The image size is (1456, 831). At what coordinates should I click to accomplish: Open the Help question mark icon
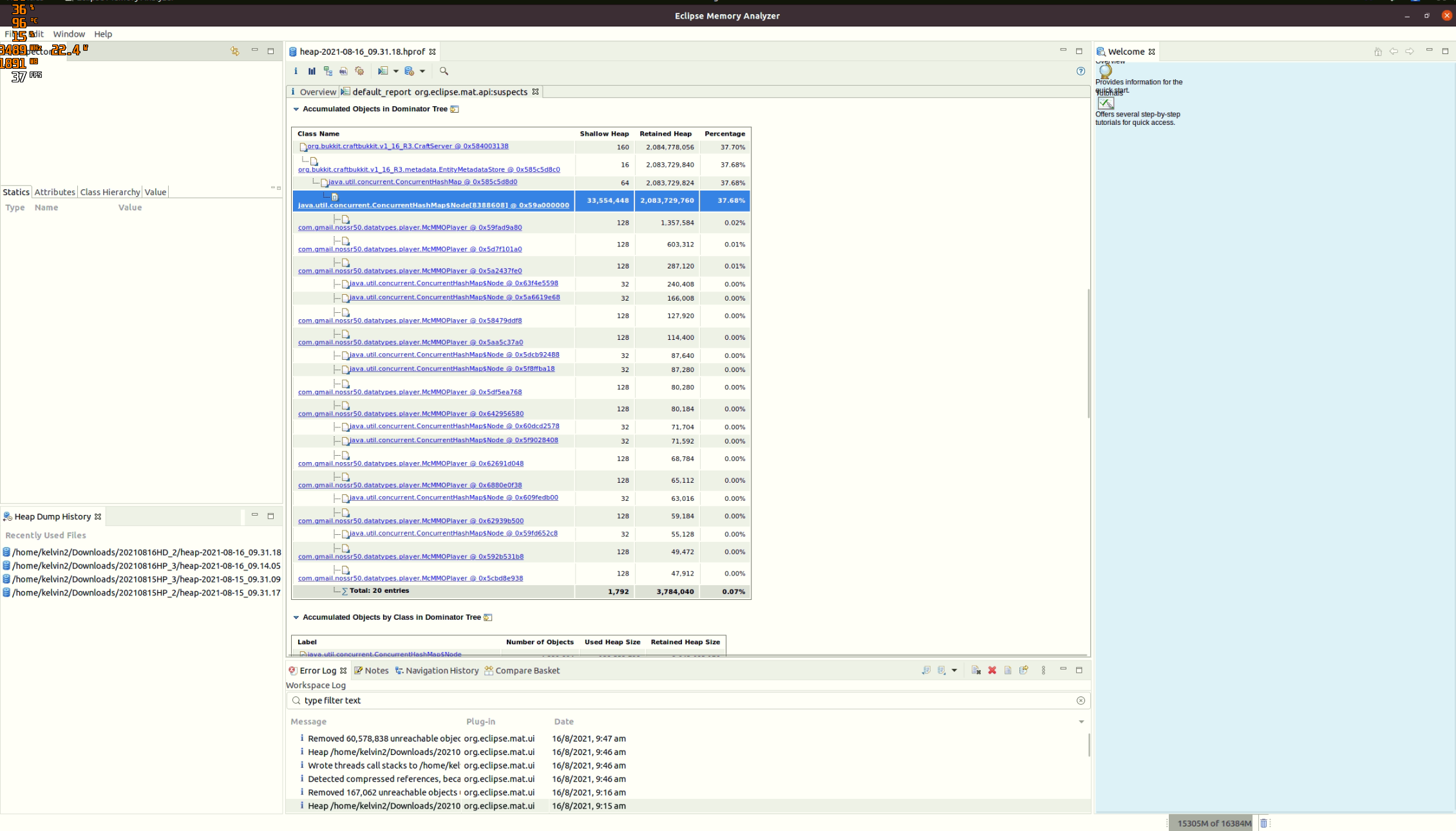(x=1081, y=71)
